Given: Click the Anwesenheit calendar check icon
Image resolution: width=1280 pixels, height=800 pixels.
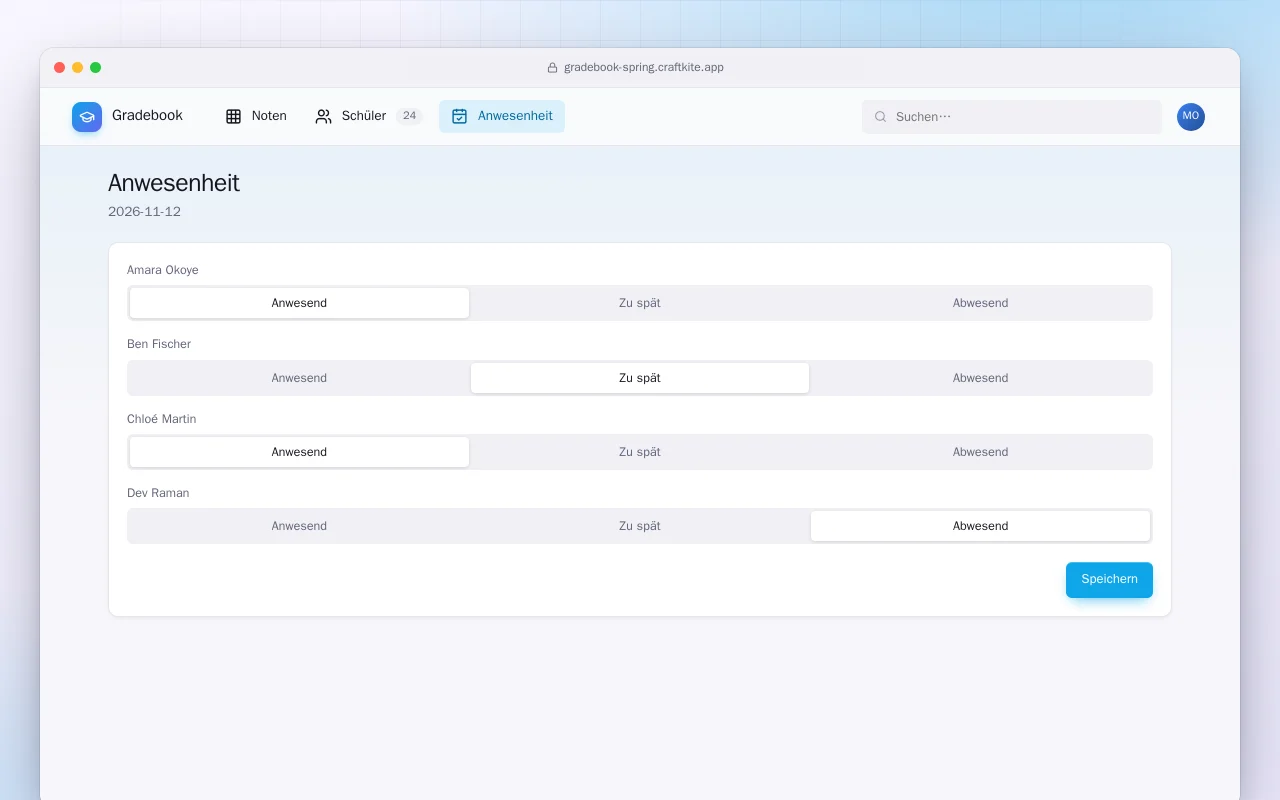Looking at the screenshot, I should 460,116.
